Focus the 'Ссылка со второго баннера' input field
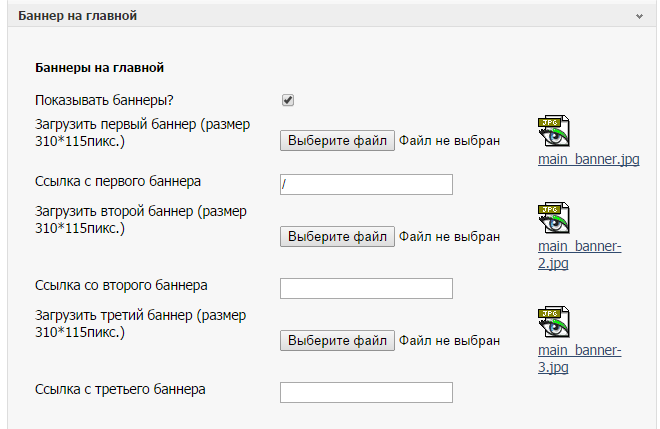Screen dimensions: 660x429 tap(366, 288)
